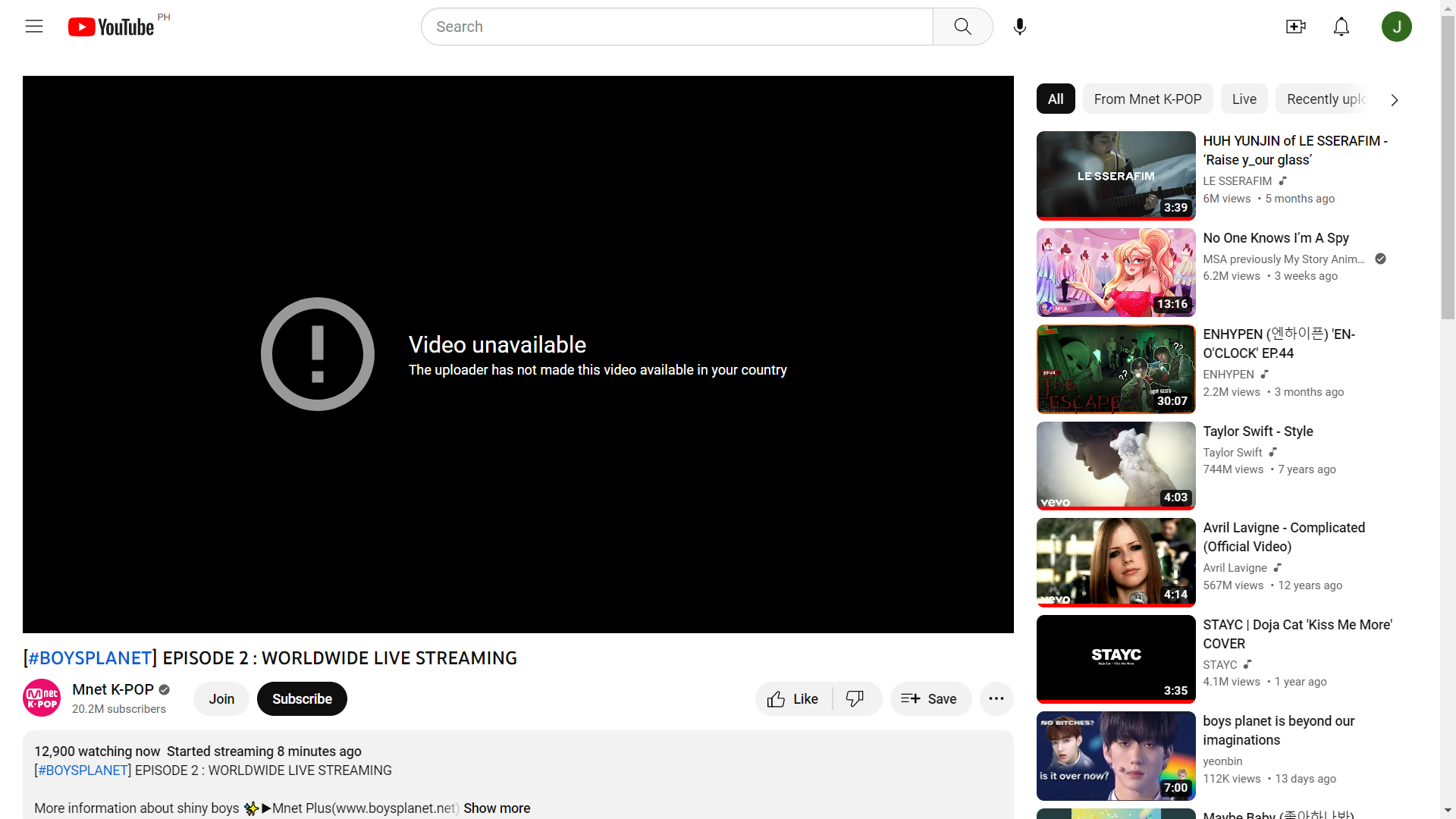Select From Mnet K-POP chip
The width and height of the screenshot is (1456, 819).
click(x=1147, y=99)
